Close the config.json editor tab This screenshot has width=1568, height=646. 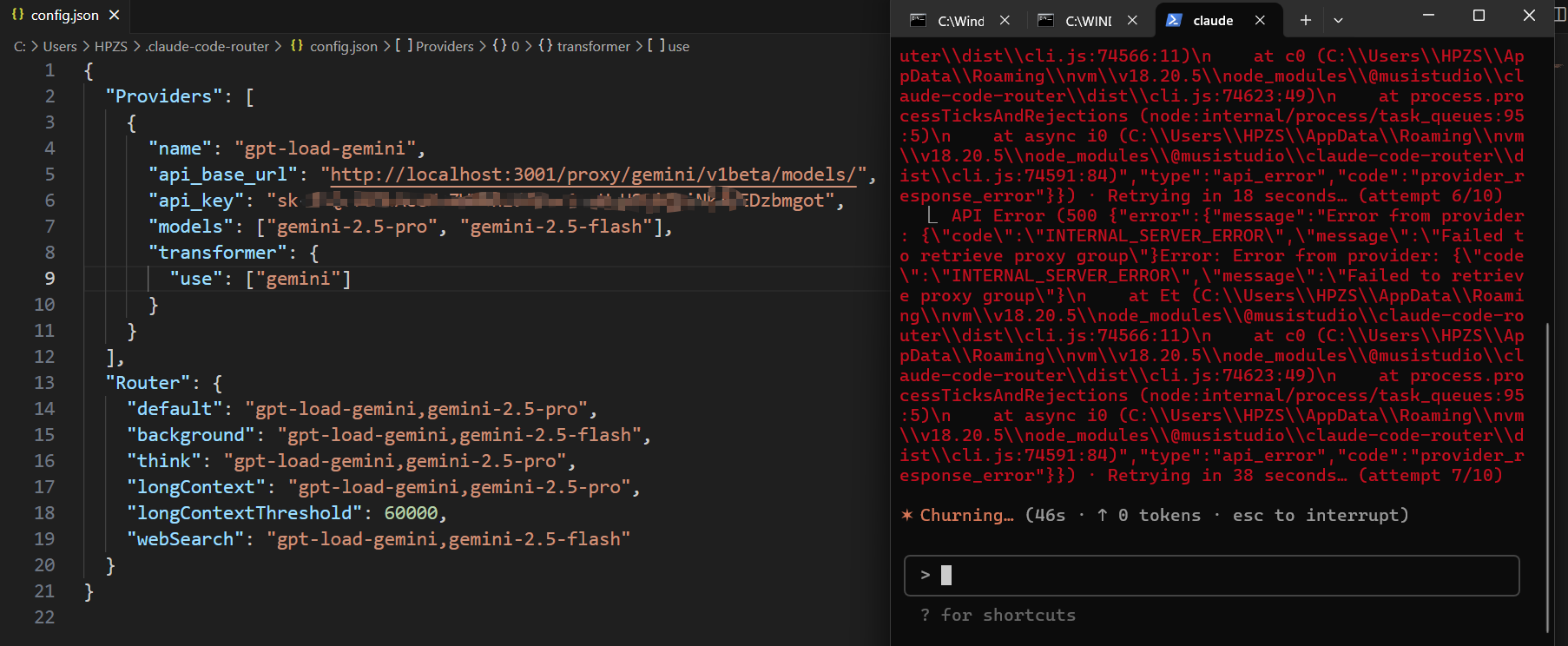(x=114, y=15)
